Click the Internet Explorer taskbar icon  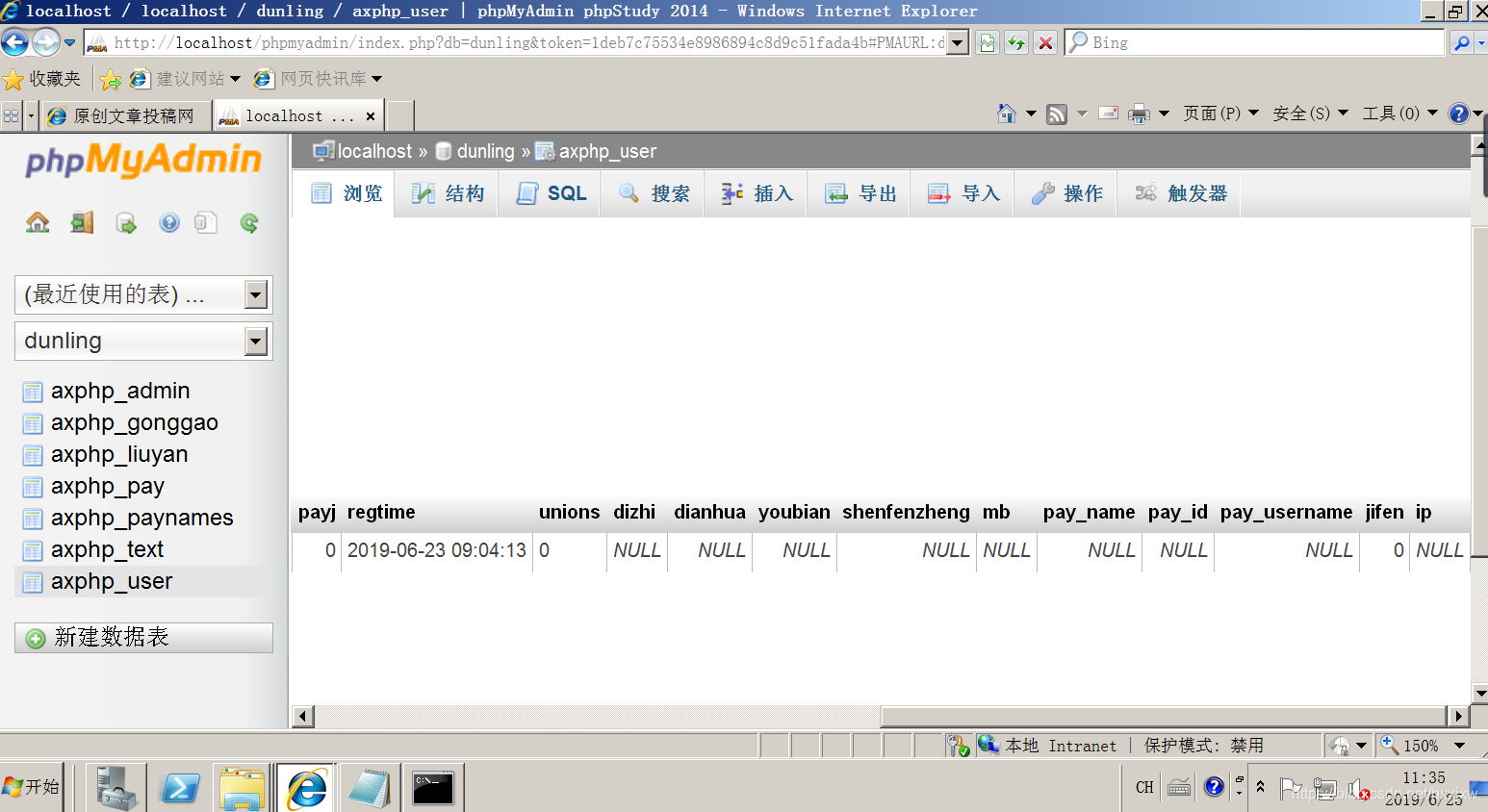tap(307, 788)
